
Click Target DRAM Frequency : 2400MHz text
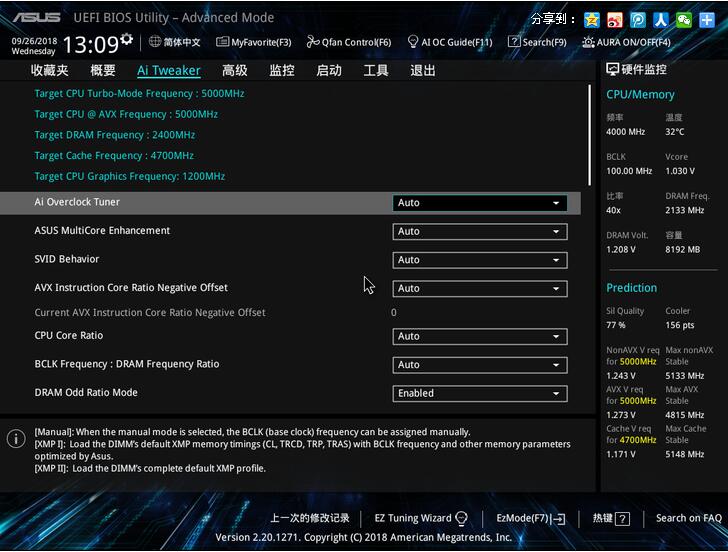point(115,135)
